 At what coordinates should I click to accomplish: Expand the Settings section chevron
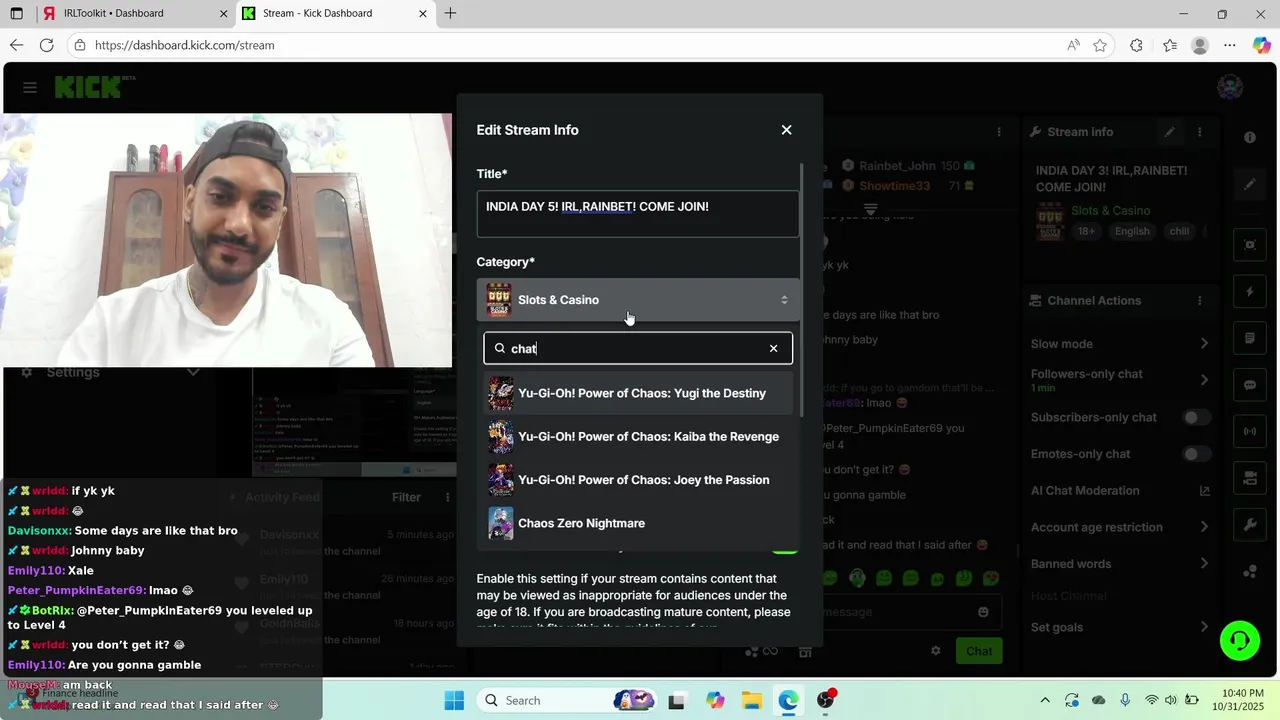pyautogui.click(x=193, y=372)
